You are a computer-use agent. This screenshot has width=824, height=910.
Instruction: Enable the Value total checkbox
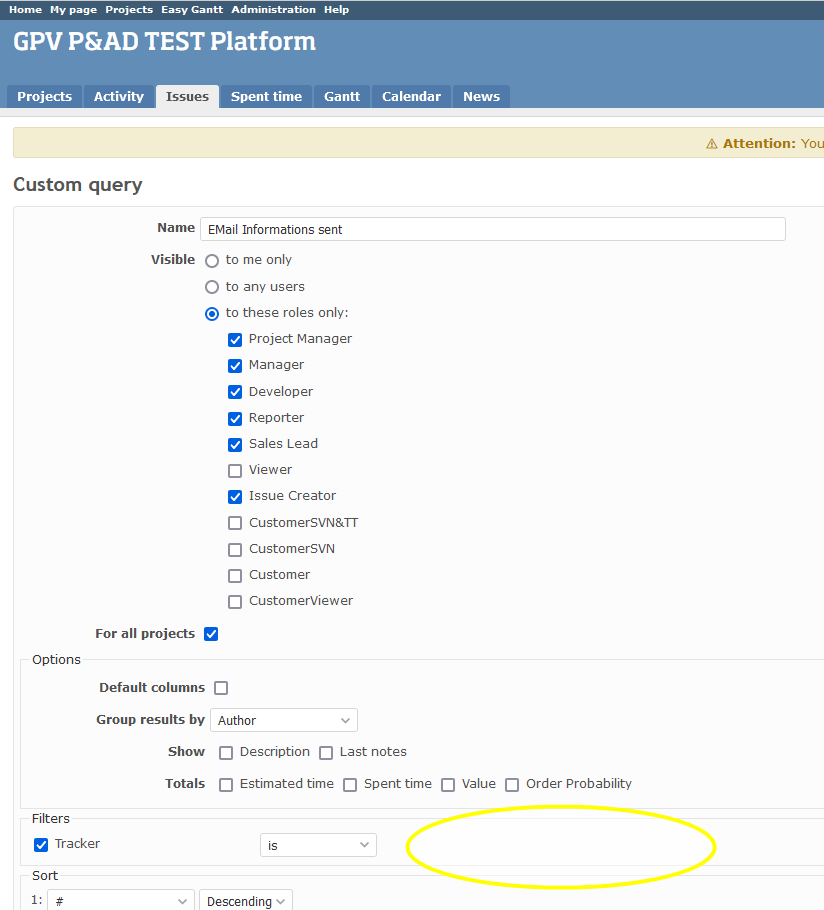[x=448, y=785]
